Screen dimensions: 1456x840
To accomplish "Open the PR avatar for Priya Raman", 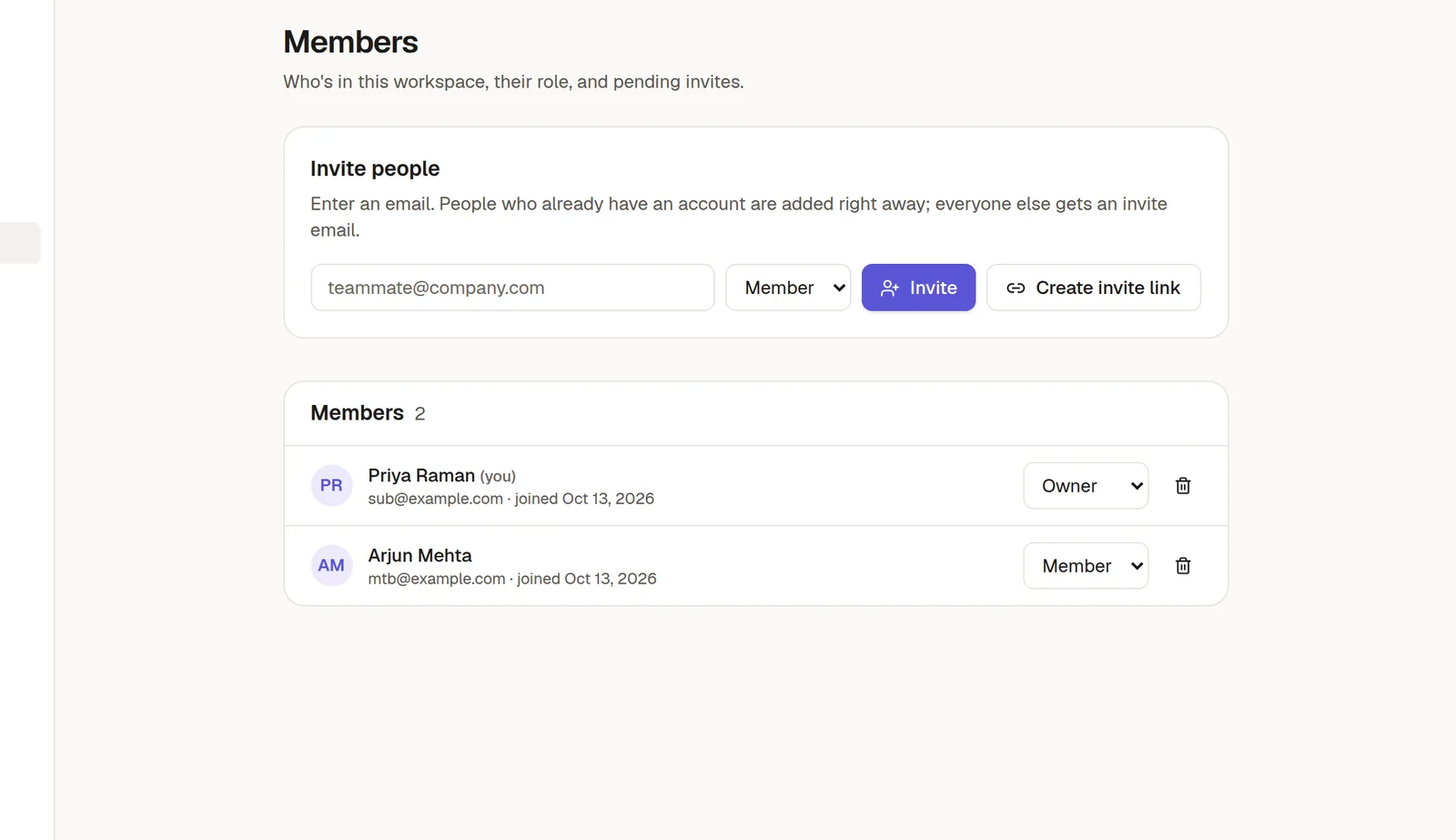I will pos(331,486).
